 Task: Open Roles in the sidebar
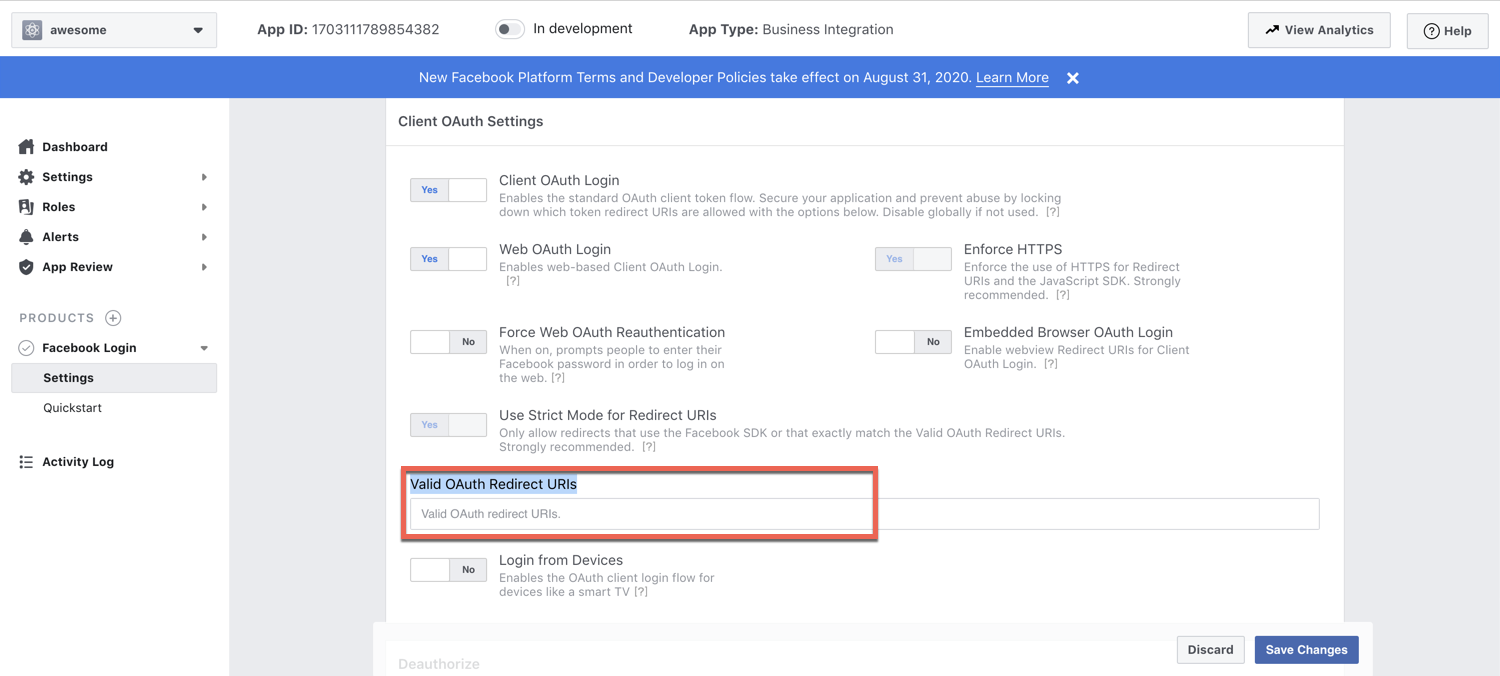pos(58,207)
